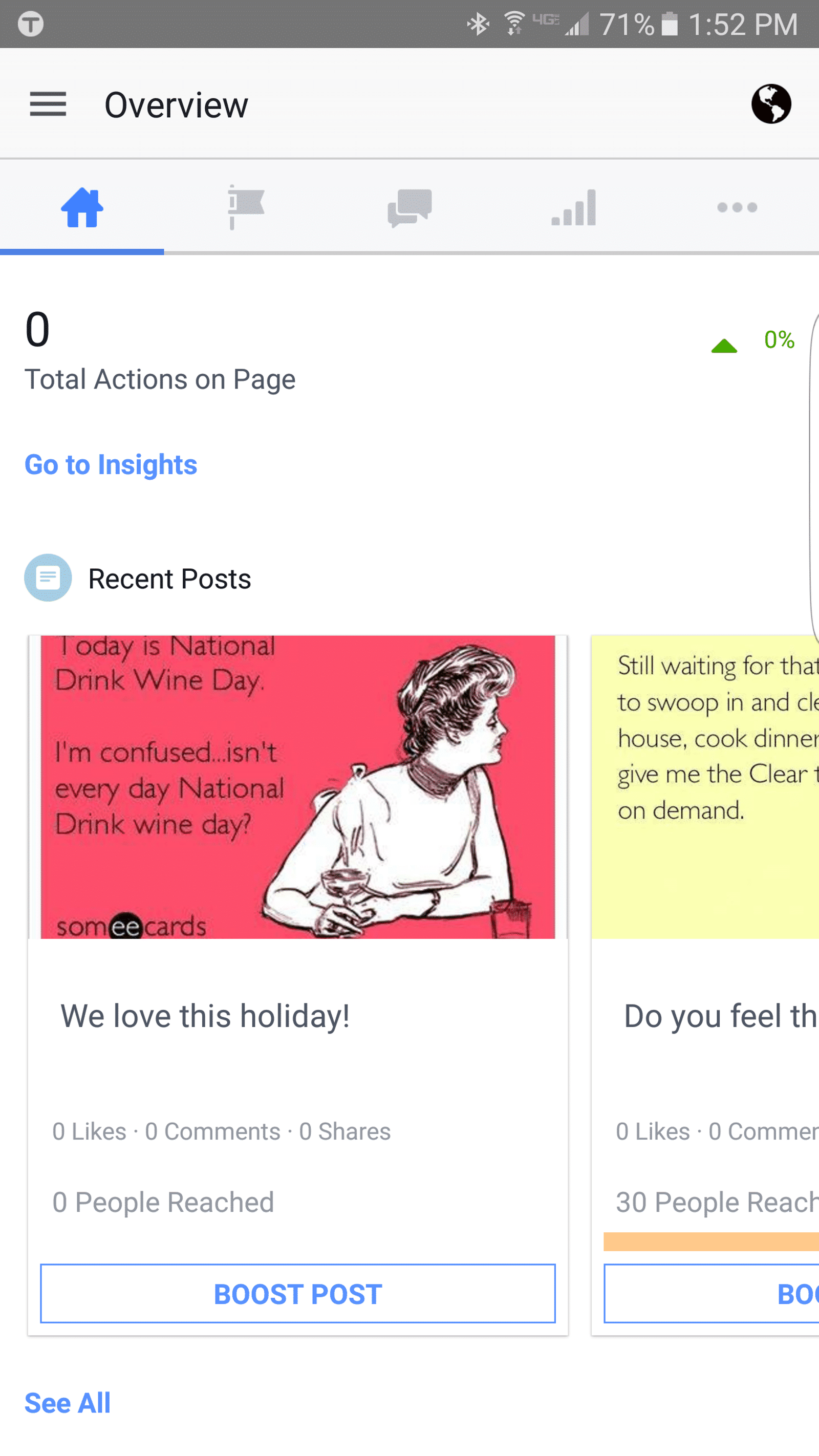Click the Go to Insights link
Screen dimensions: 819x1456
[111, 465]
